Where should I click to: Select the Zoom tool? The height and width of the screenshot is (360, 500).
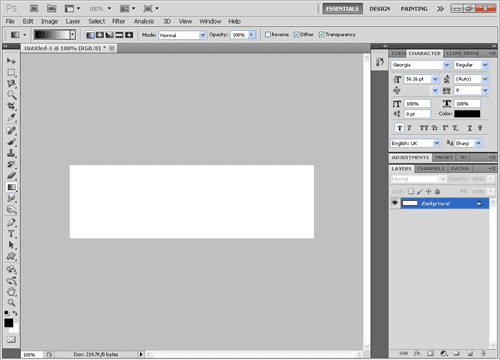click(11, 303)
